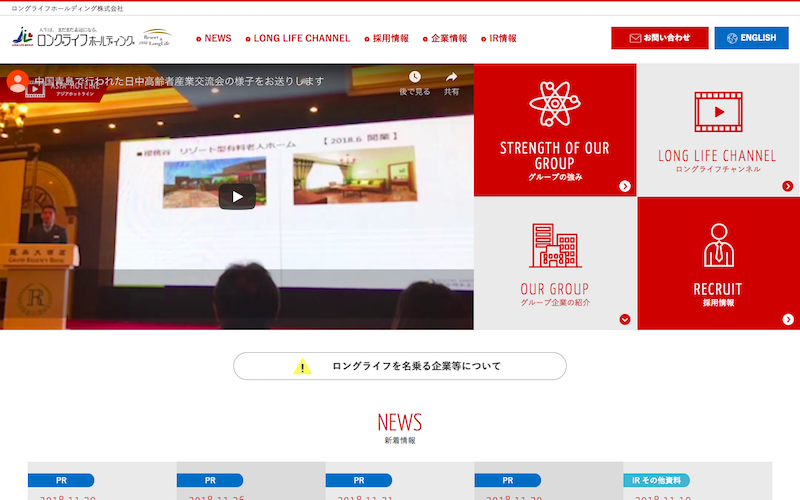Open LONG LIFE CHANNEL in navigation
Screen dimensions: 800x500
(301, 38)
